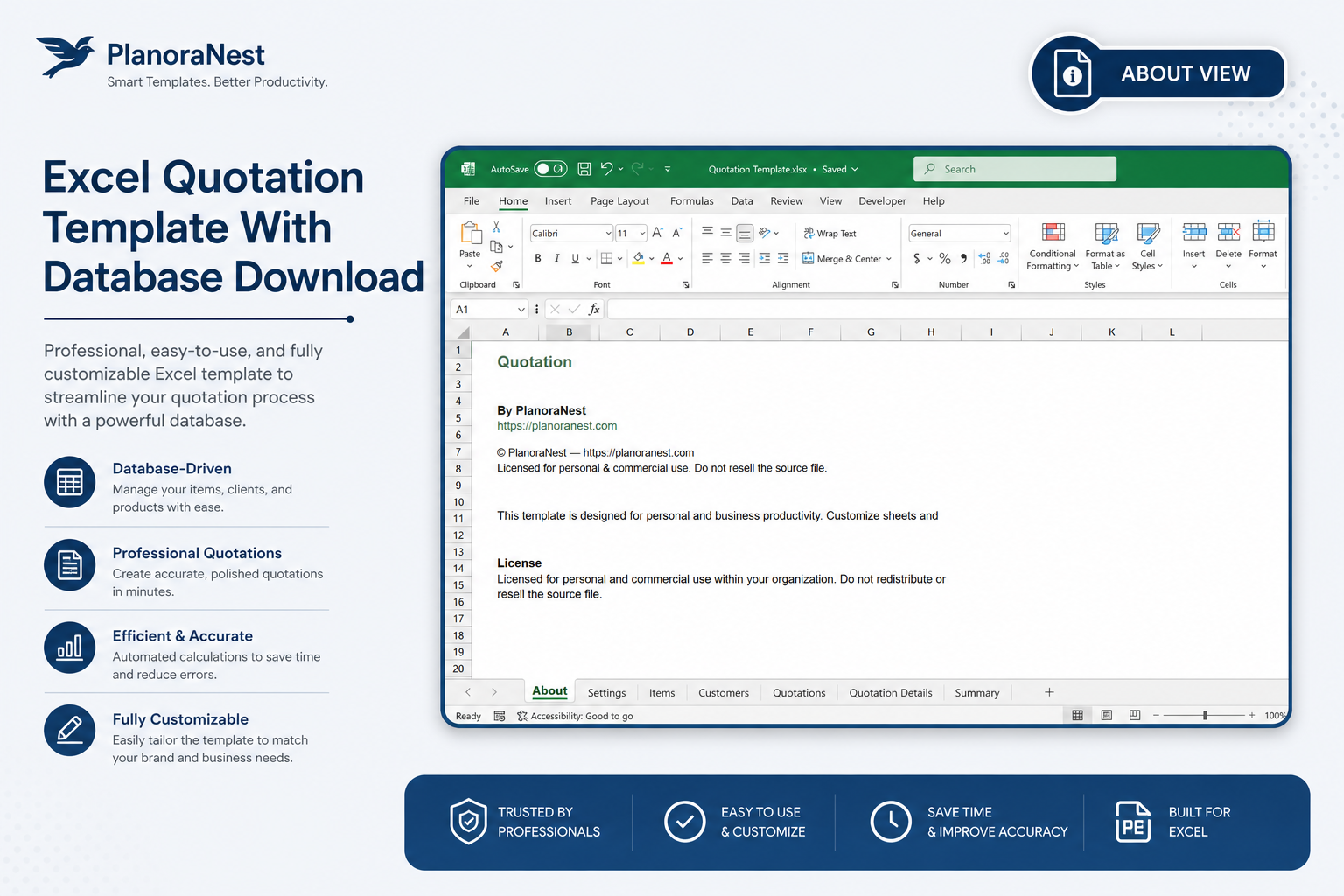1344x896 pixels.
Task: Switch to Customers sheet tab
Action: (x=724, y=693)
